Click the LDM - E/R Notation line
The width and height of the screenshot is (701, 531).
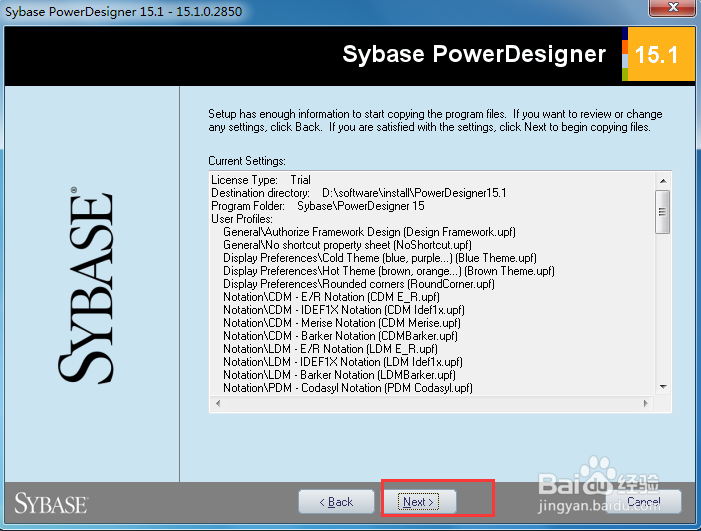click(330, 348)
